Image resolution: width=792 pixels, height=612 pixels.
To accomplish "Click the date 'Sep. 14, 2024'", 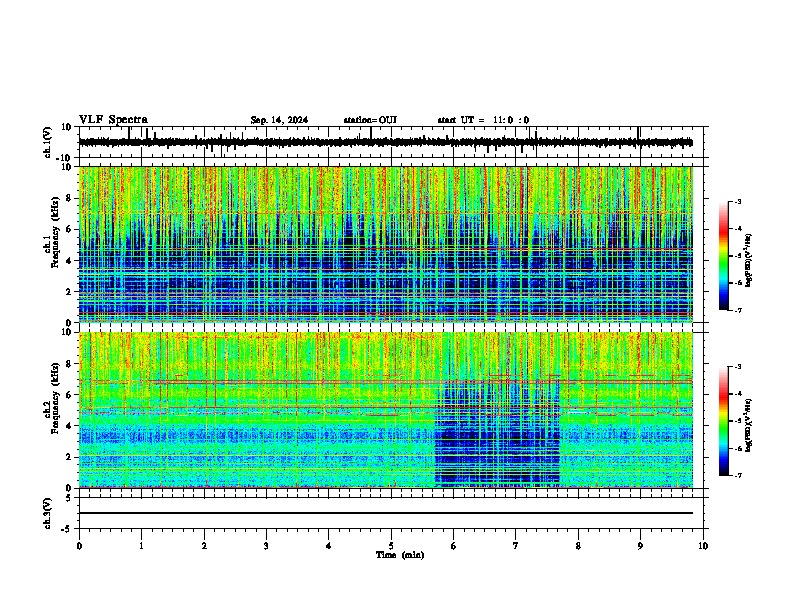I will (x=279, y=120).
